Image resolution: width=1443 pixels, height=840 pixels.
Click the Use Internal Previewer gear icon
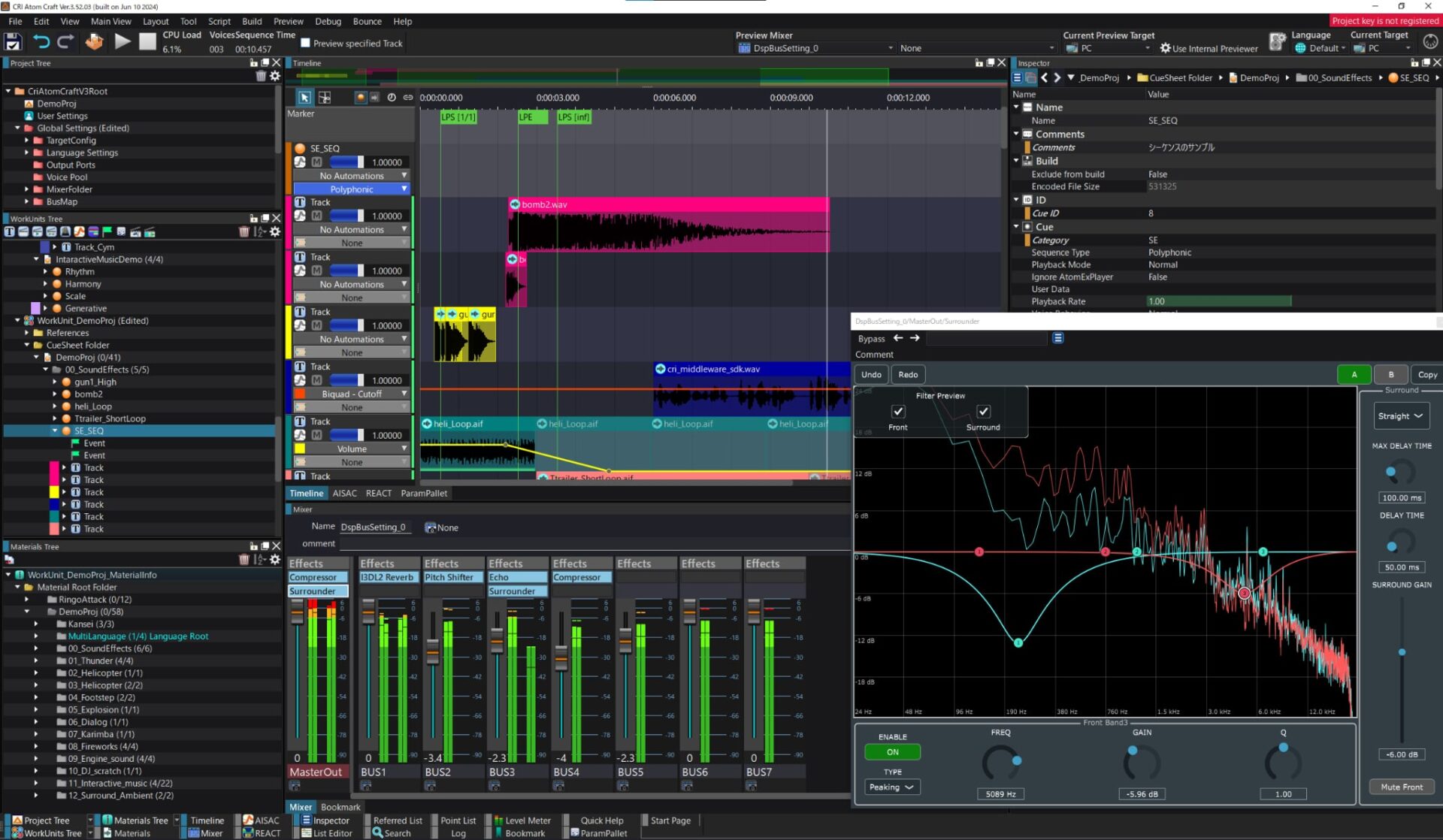point(1165,48)
